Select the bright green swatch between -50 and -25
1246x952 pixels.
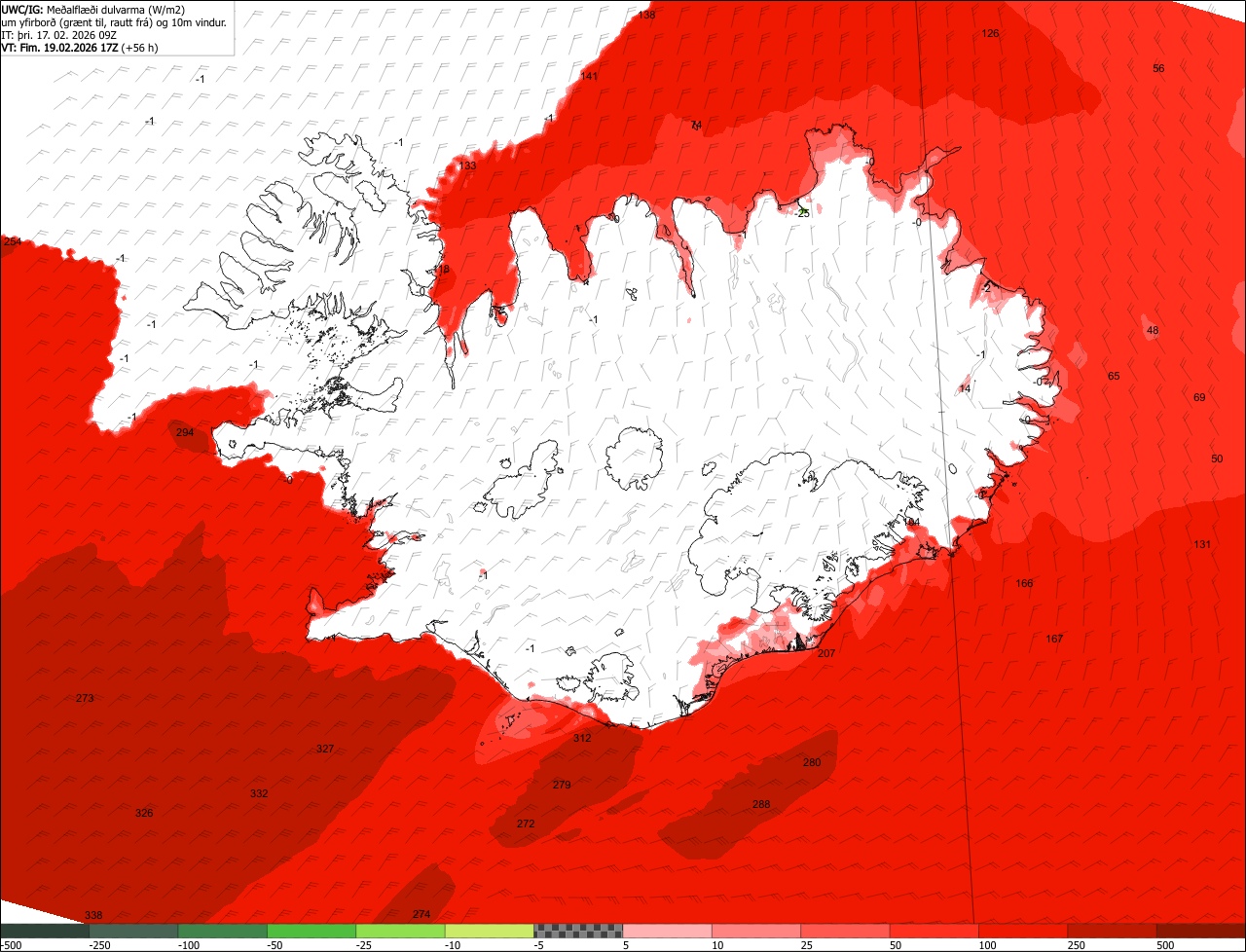[x=311, y=931]
